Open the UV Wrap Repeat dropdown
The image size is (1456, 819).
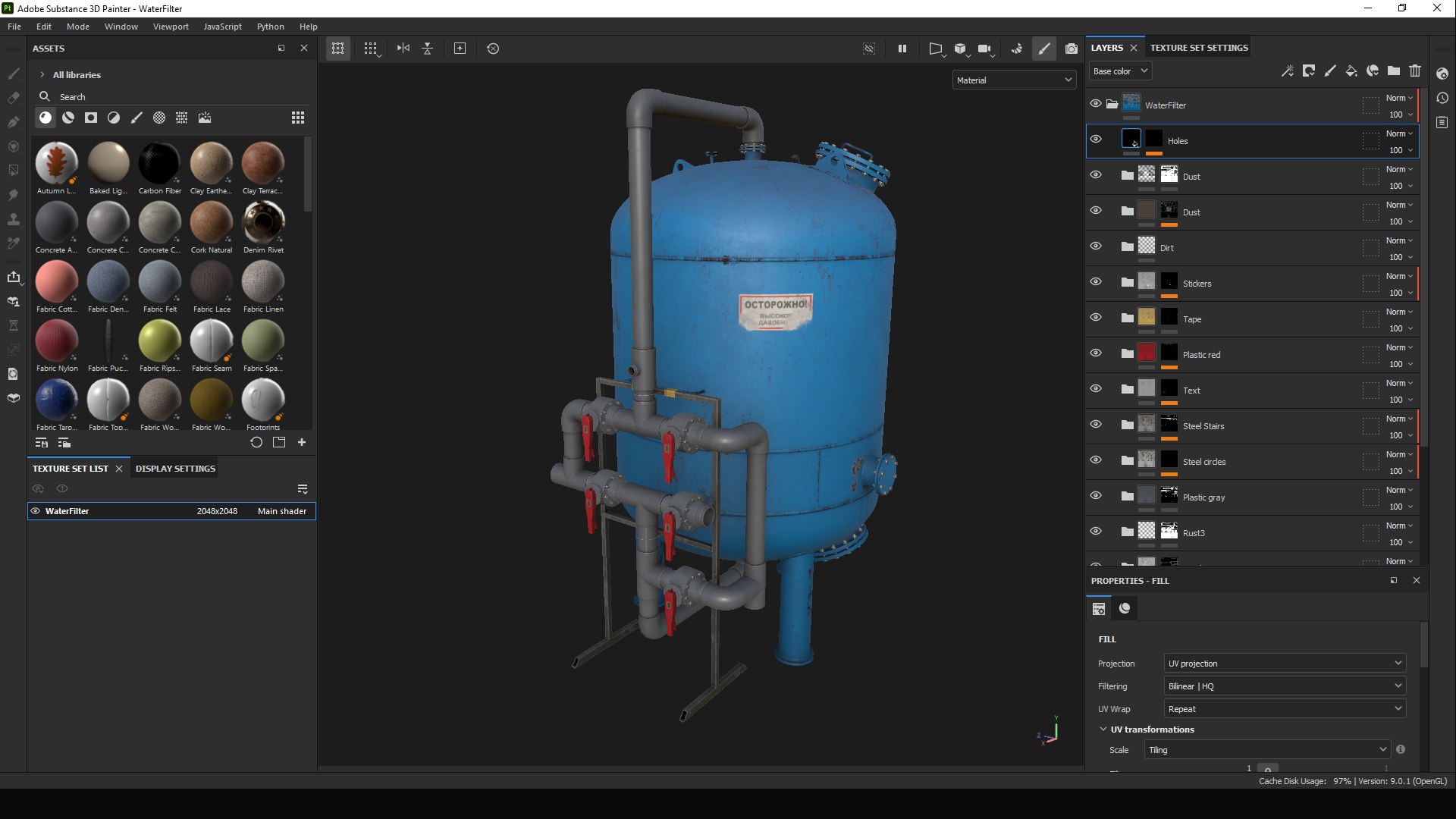1285,709
